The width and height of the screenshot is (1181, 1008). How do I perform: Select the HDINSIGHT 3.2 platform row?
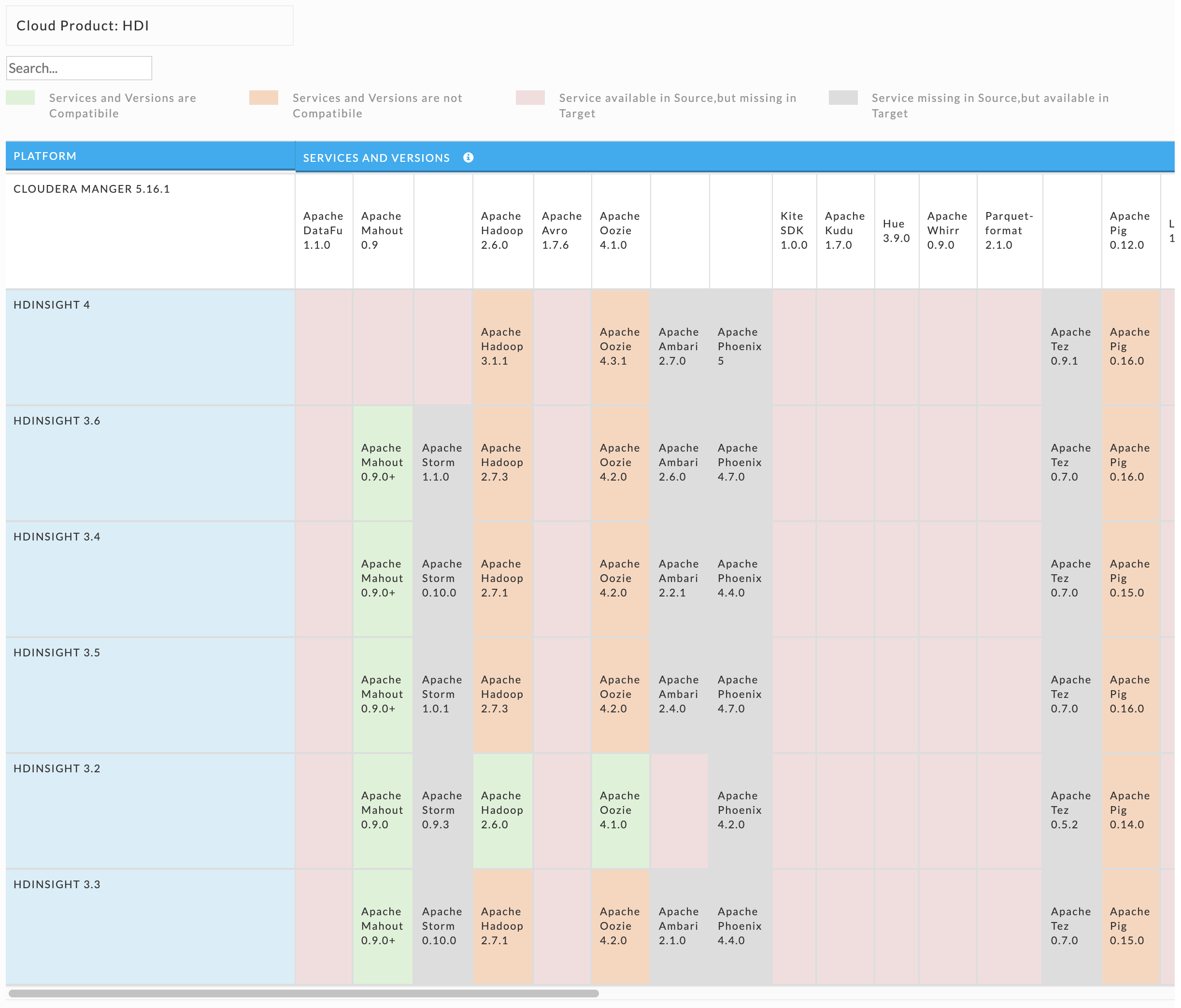pyautogui.click(x=151, y=811)
